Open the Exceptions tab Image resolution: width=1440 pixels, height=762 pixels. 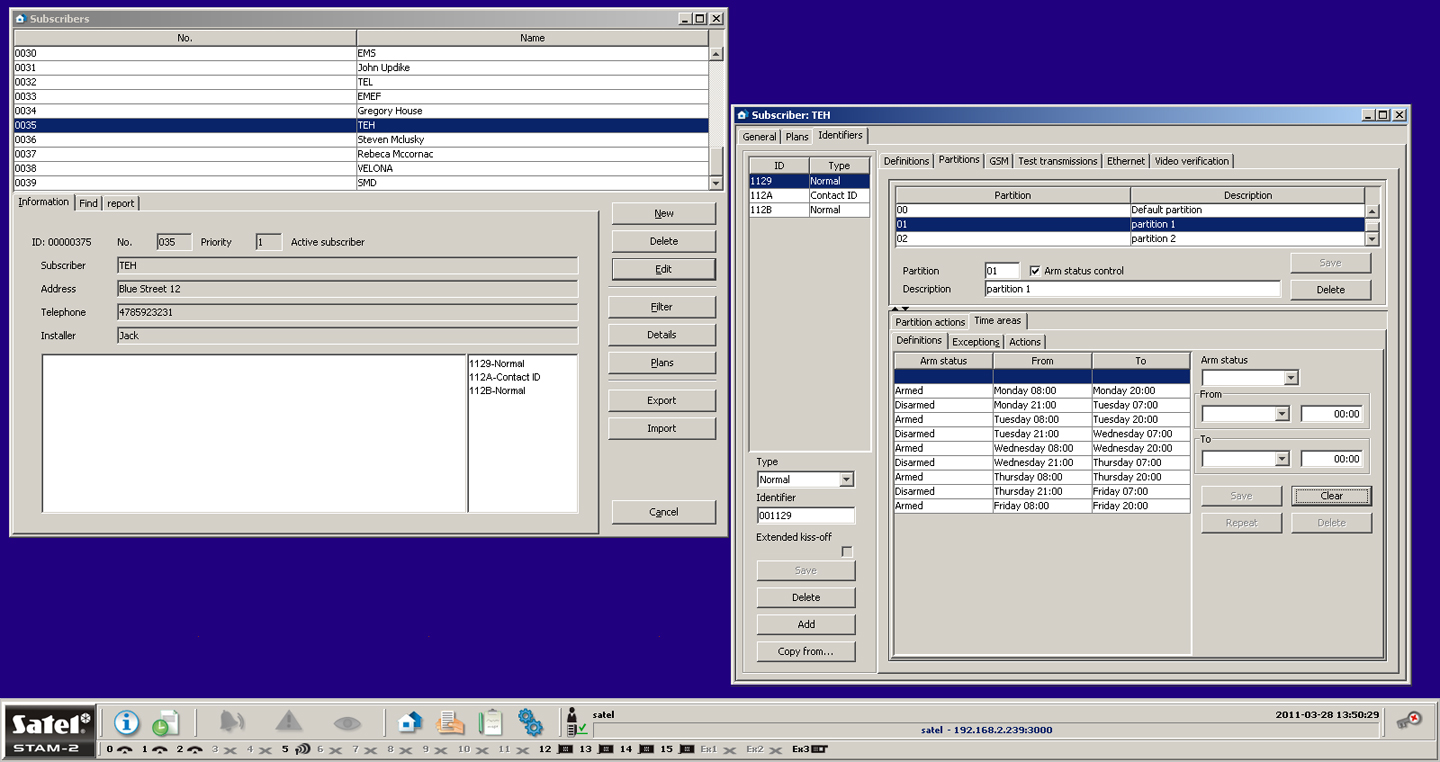pyautogui.click(x=975, y=342)
